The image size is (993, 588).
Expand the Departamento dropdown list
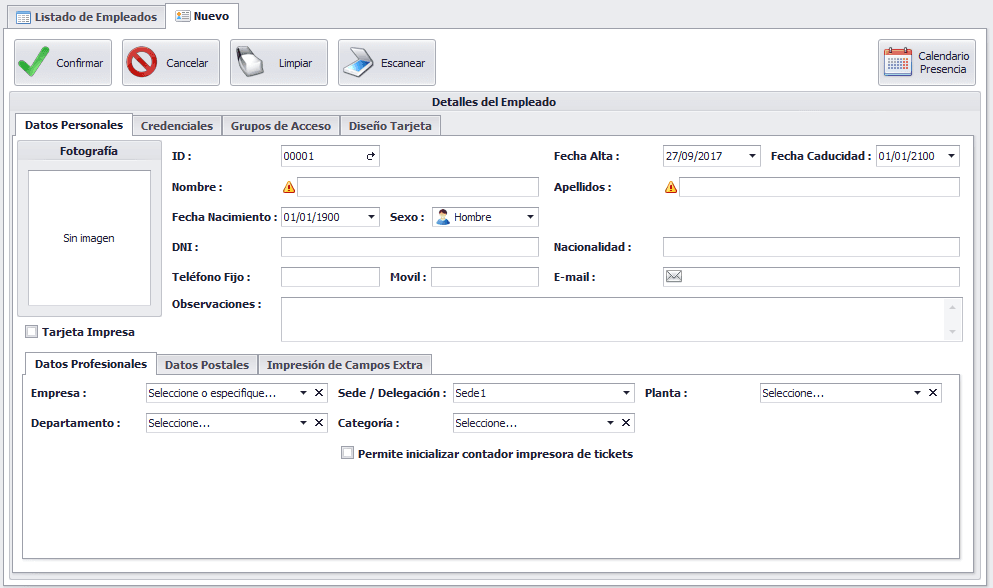(303, 423)
